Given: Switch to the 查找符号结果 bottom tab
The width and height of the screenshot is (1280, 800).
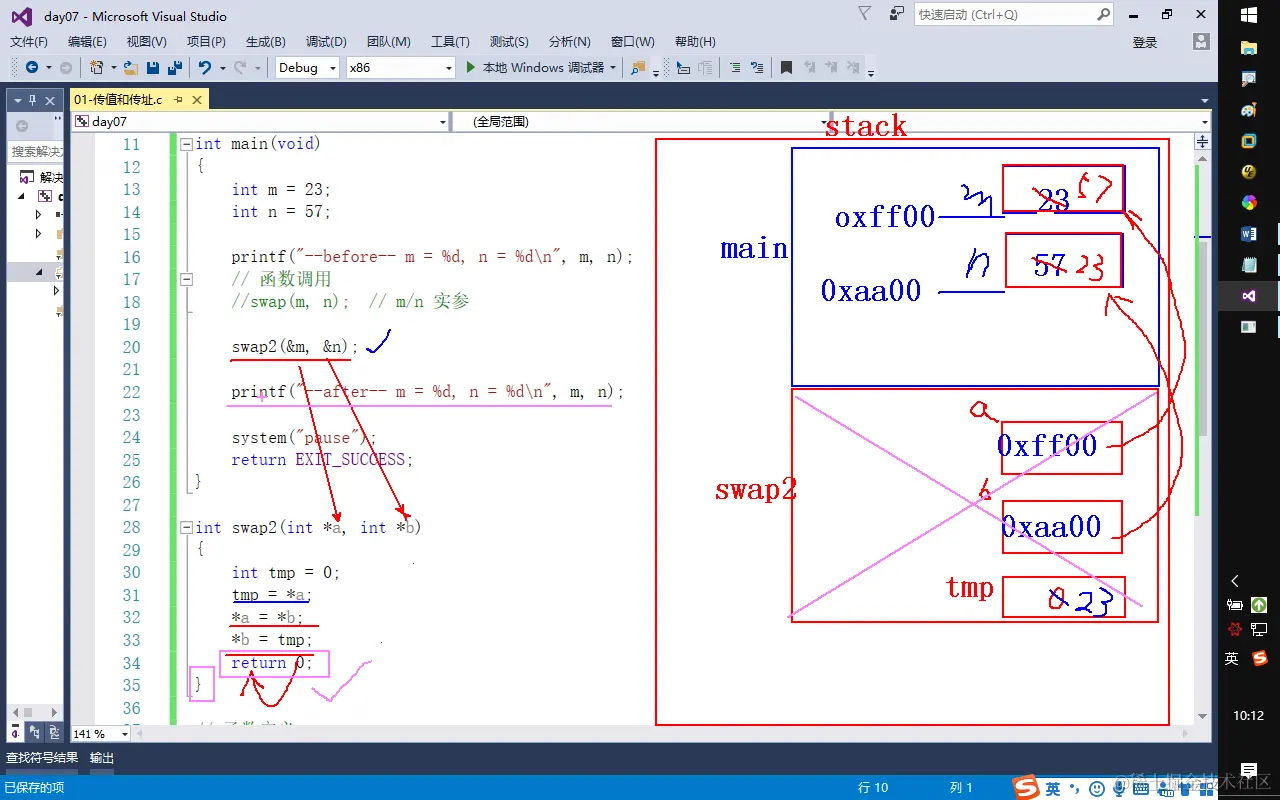Looking at the screenshot, I should (x=42, y=758).
